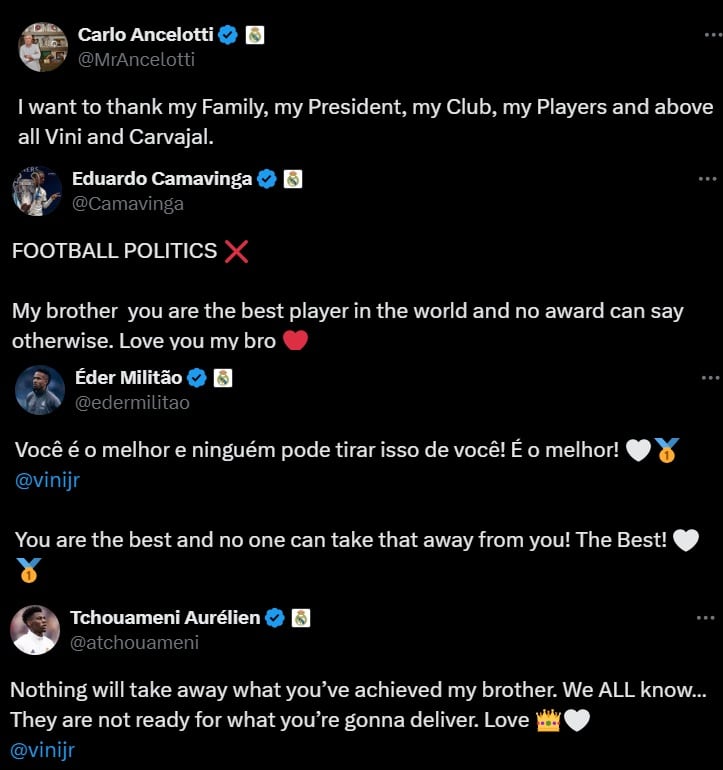Click Éder Militão's verified checkmark
Image resolution: width=723 pixels, height=770 pixels.
pos(197,378)
